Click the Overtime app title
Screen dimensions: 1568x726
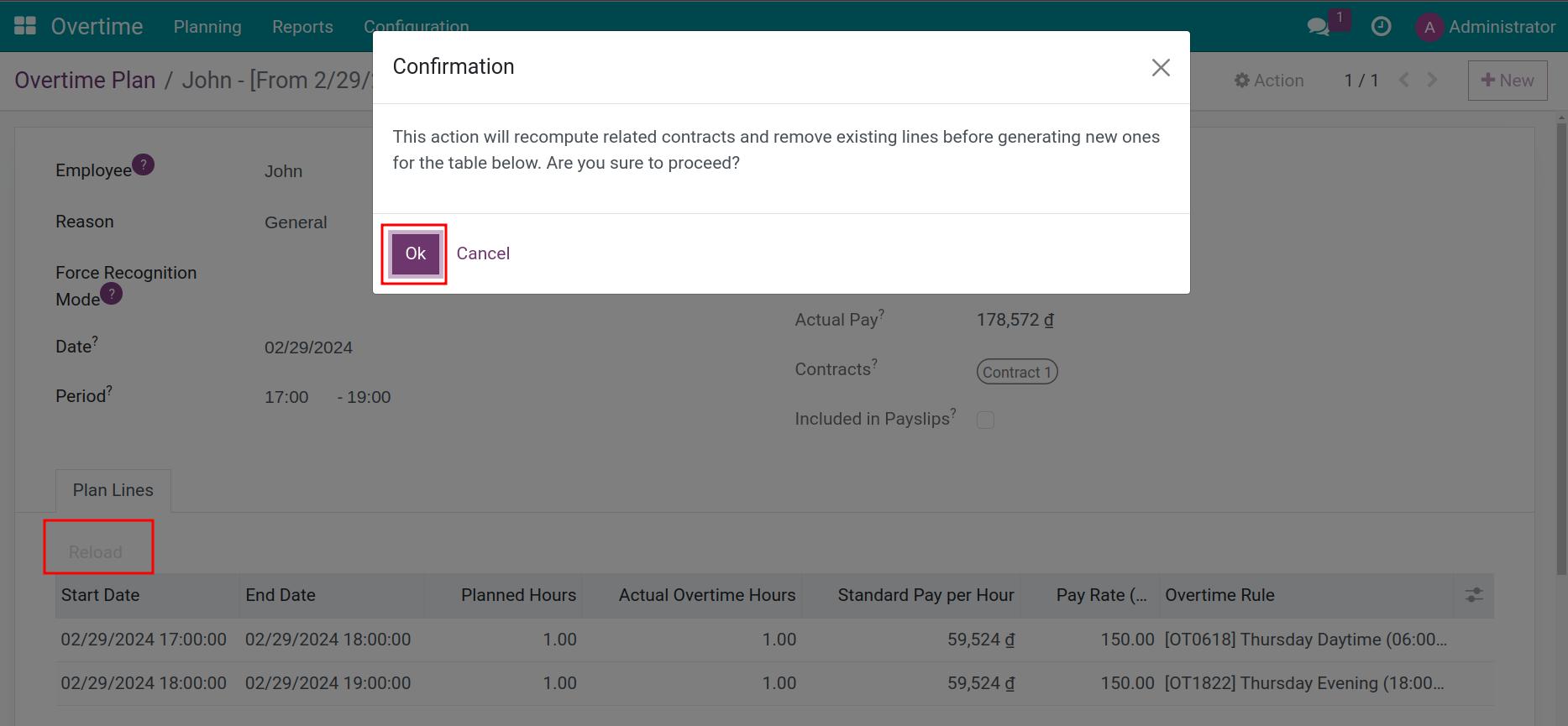click(97, 27)
